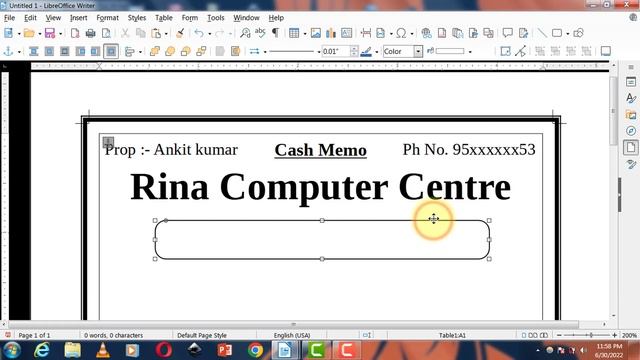Toggle Point Edit Mode

pos(520,51)
